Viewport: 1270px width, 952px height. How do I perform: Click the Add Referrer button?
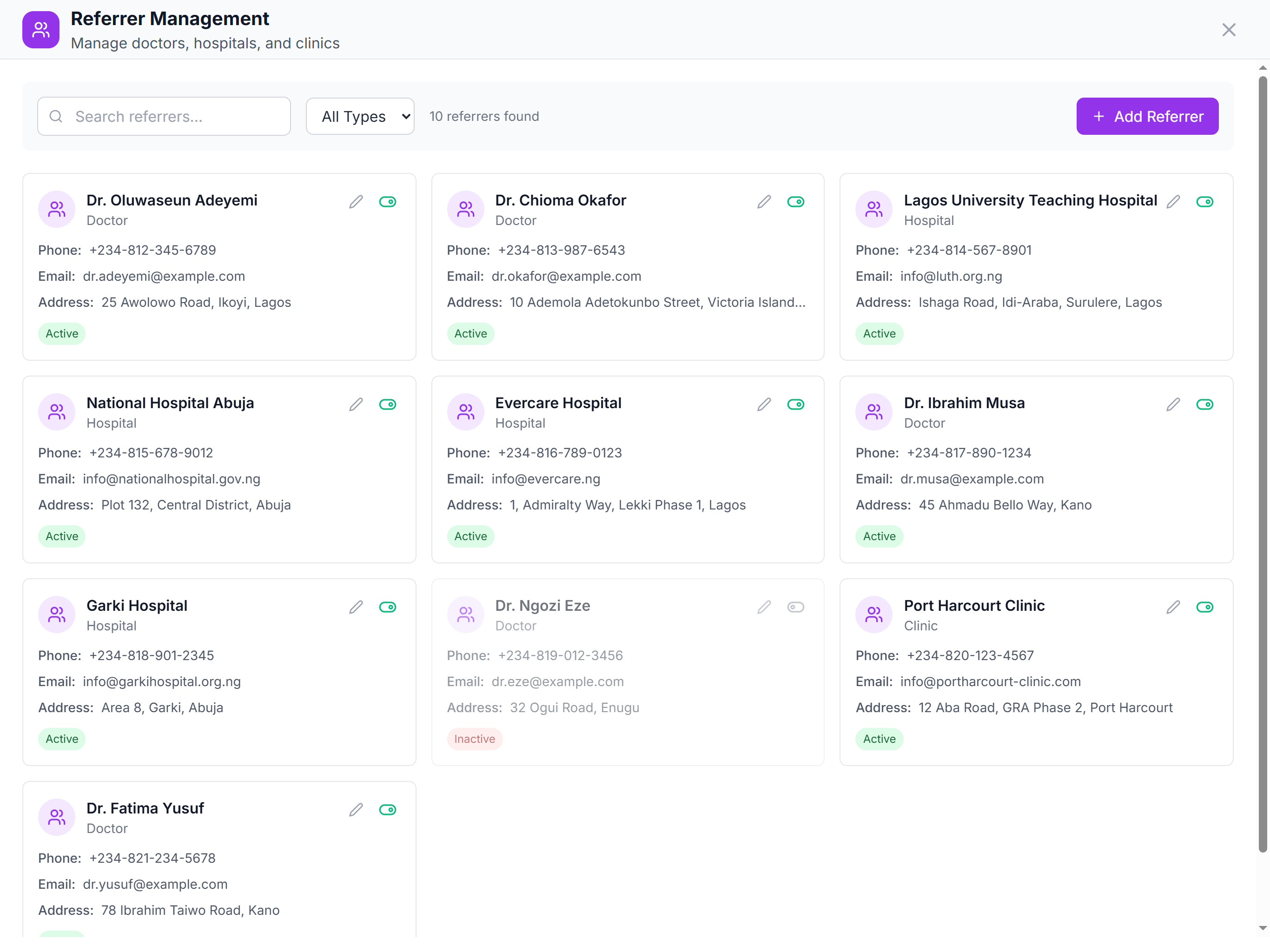coord(1147,117)
